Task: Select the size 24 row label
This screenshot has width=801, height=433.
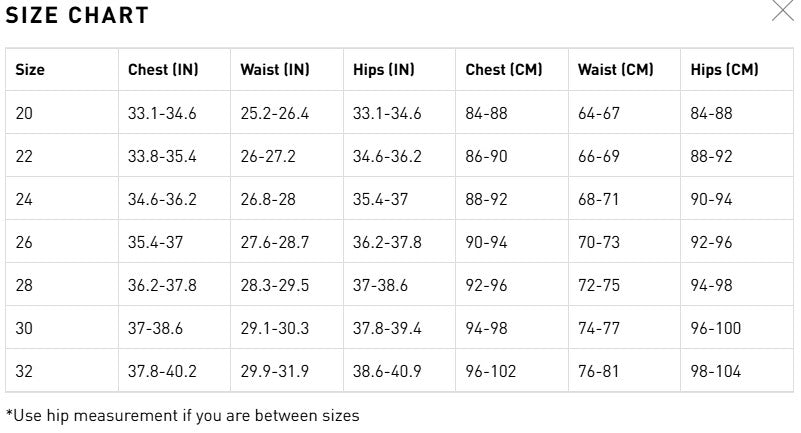Action: coord(25,200)
